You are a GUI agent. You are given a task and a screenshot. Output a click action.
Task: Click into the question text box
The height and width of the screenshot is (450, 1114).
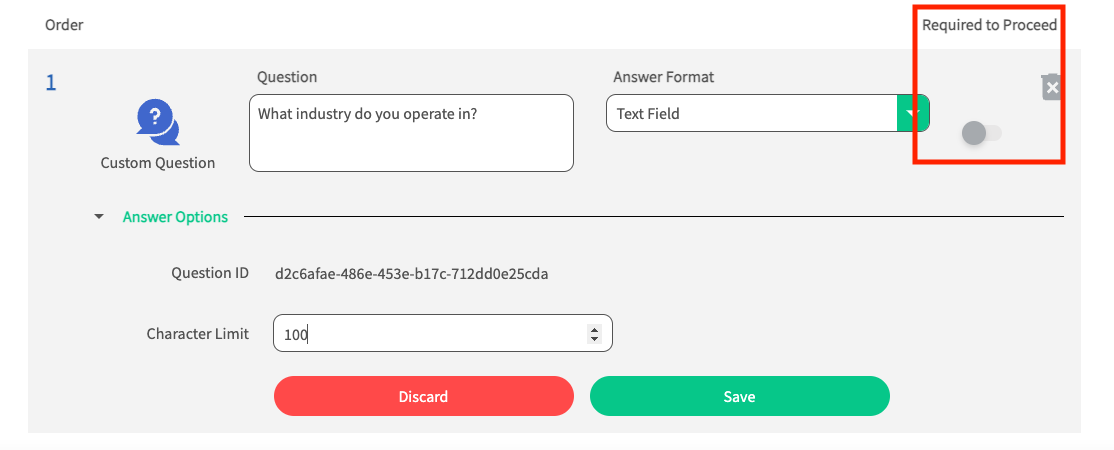pos(411,133)
